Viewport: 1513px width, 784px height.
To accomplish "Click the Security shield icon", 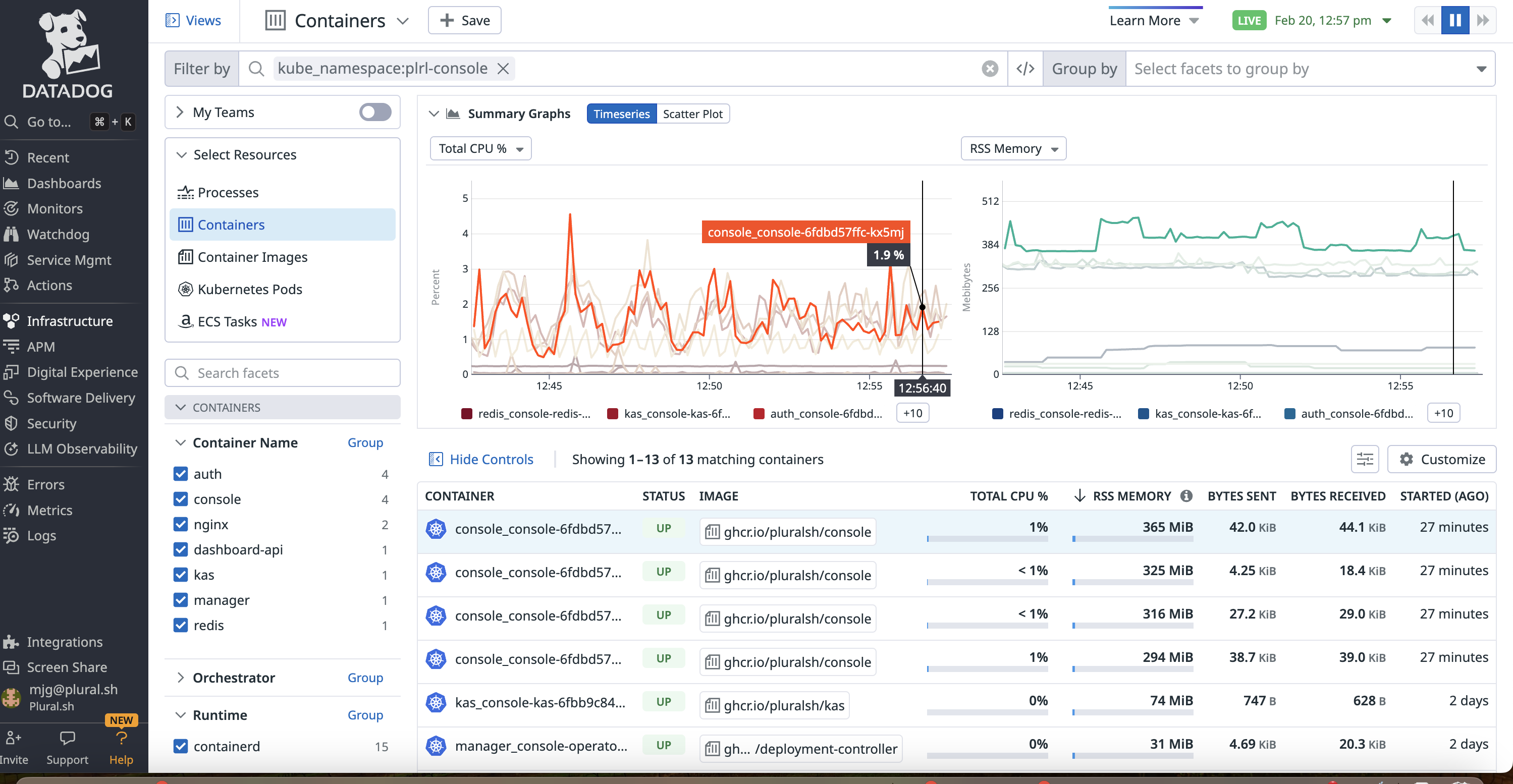I will tap(11, 423).
